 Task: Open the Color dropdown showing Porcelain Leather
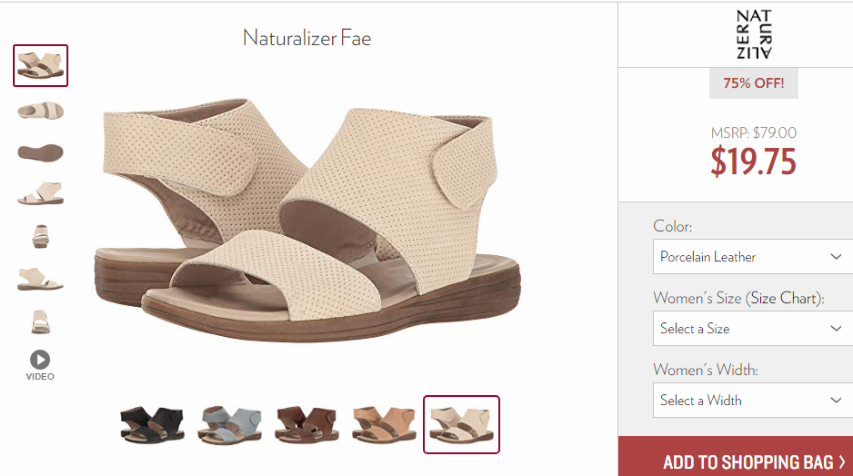click(753, 256)
